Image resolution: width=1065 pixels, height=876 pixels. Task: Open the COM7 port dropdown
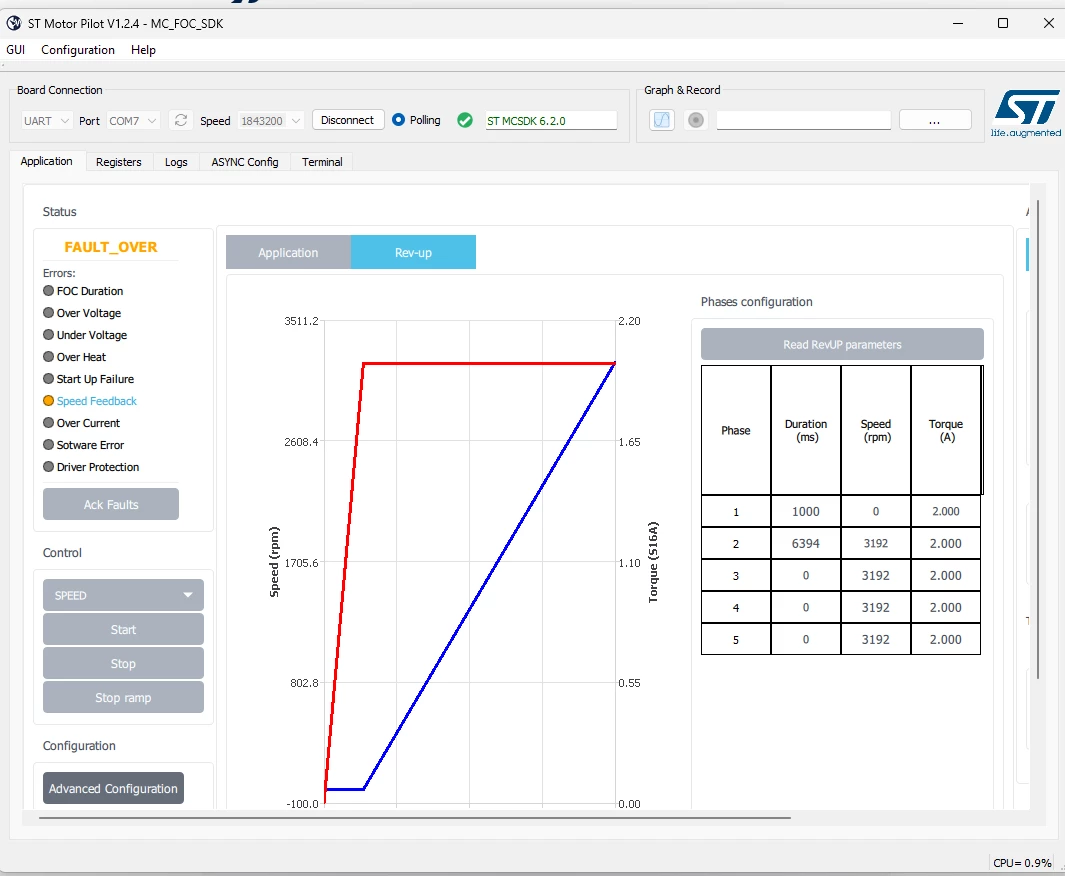(132, 121)
